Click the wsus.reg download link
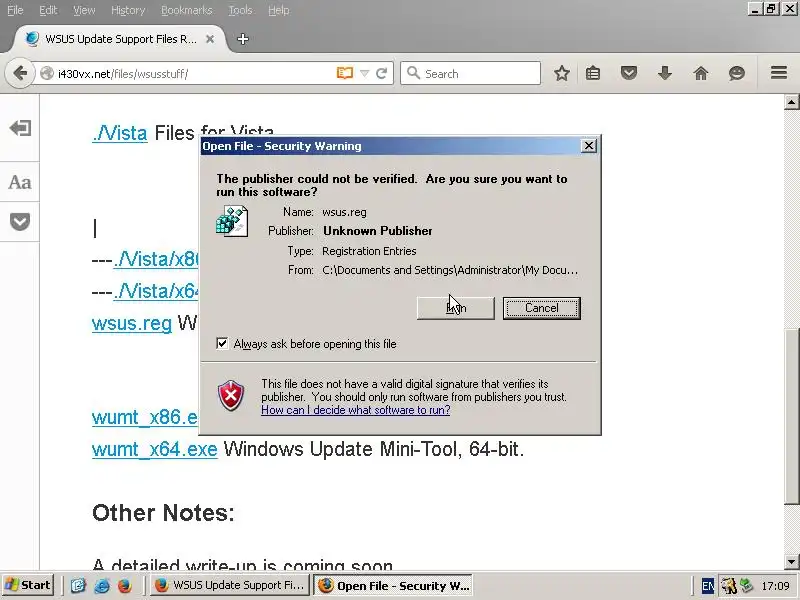This screenshot has height=600, width=800. coord(132,323)
